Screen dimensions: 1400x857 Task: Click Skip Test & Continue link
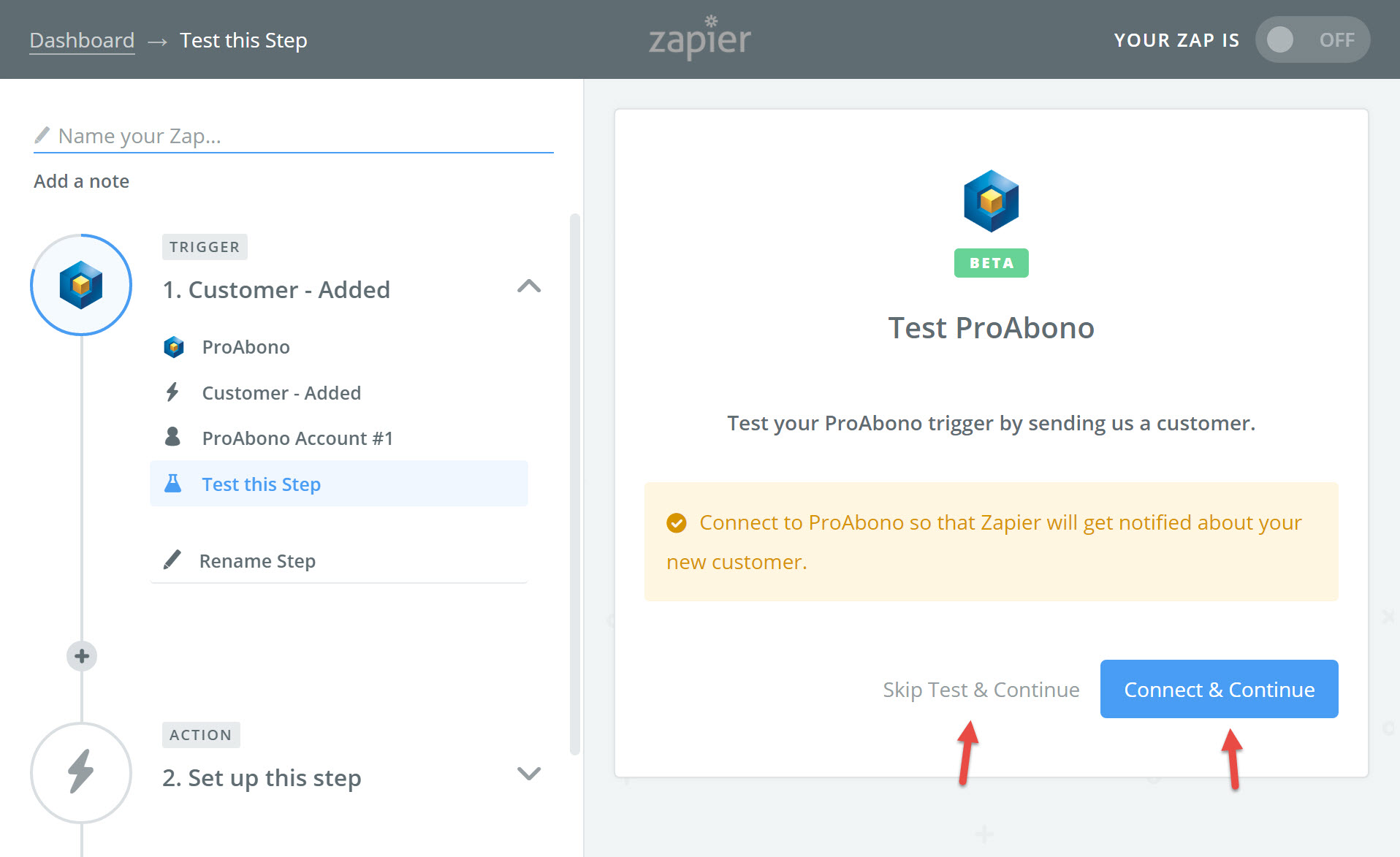pos(981,690)
